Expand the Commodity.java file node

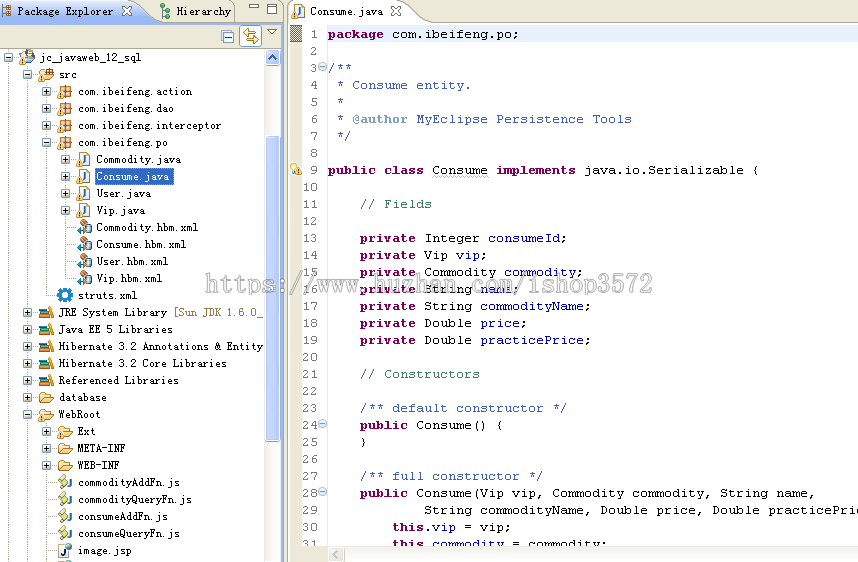pos(65,159)
